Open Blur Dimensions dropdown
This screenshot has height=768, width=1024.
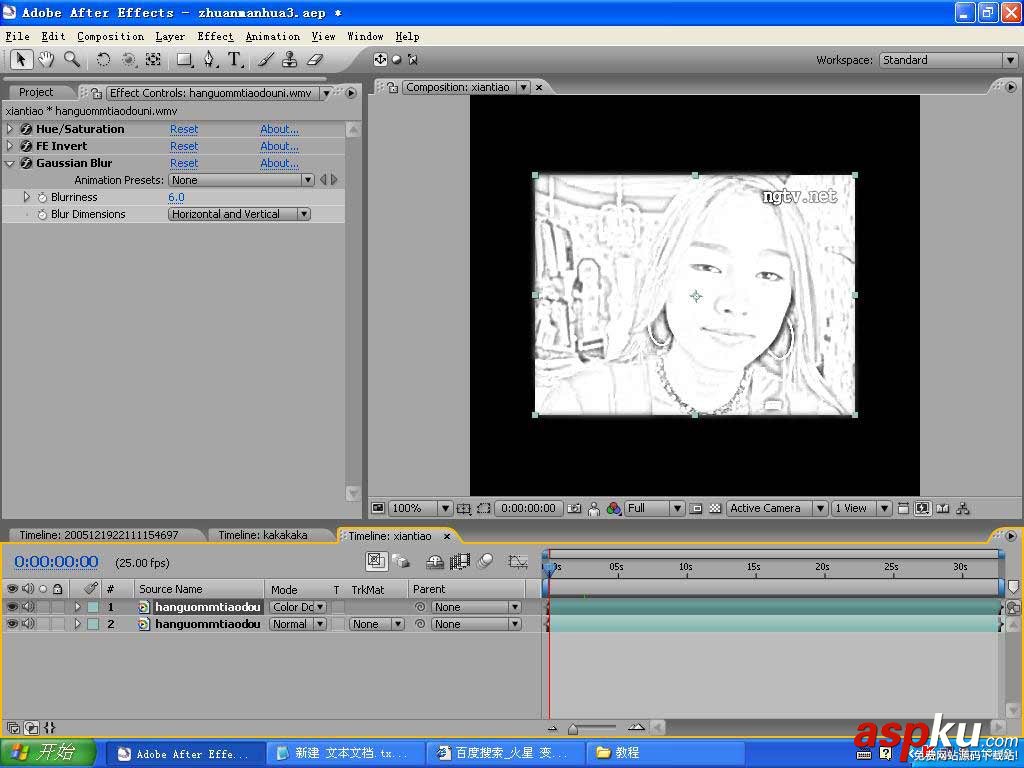(239, 214)
